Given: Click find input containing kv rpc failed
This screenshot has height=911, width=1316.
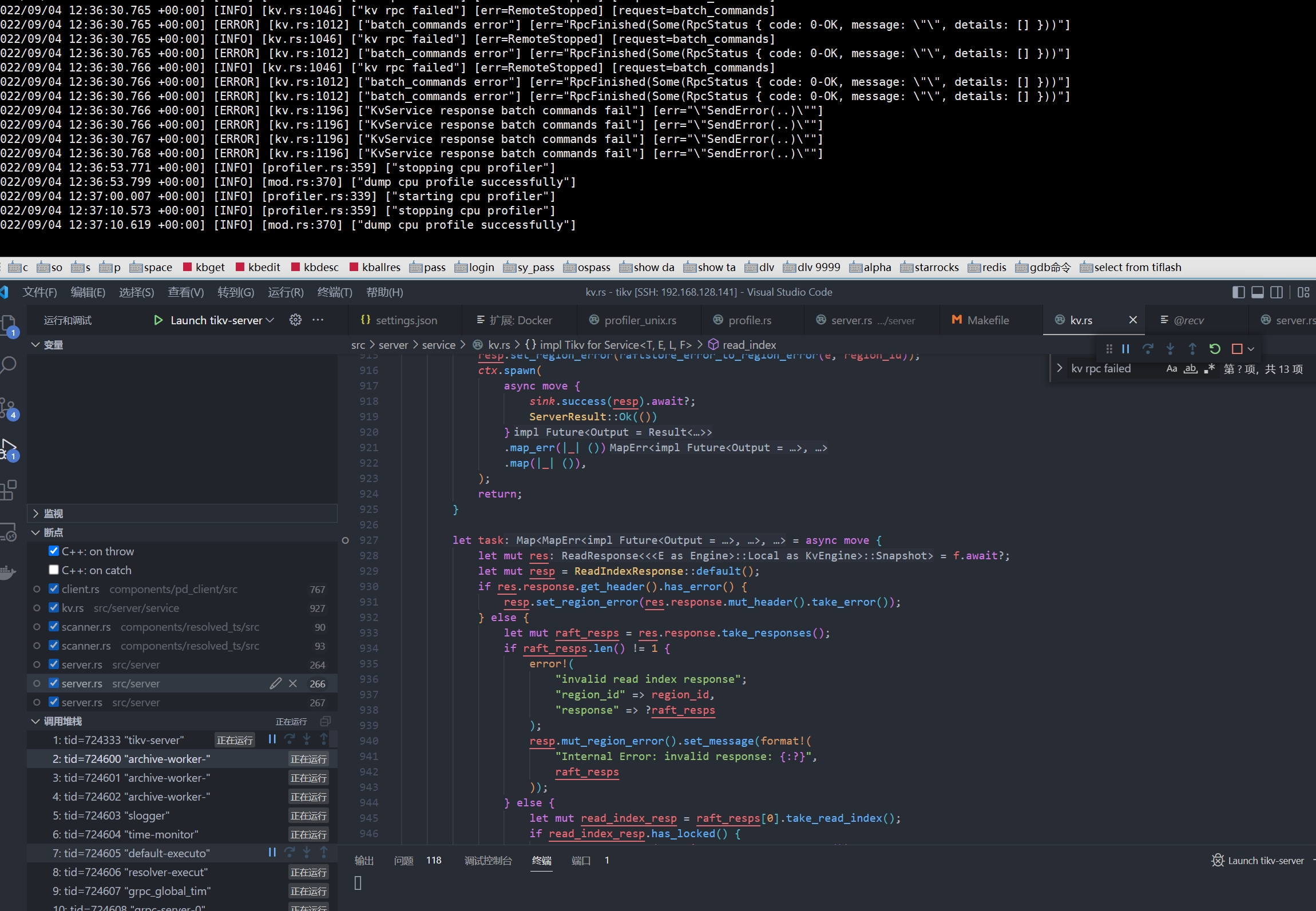Looking at the screenshot, I should click(1115, 369).
